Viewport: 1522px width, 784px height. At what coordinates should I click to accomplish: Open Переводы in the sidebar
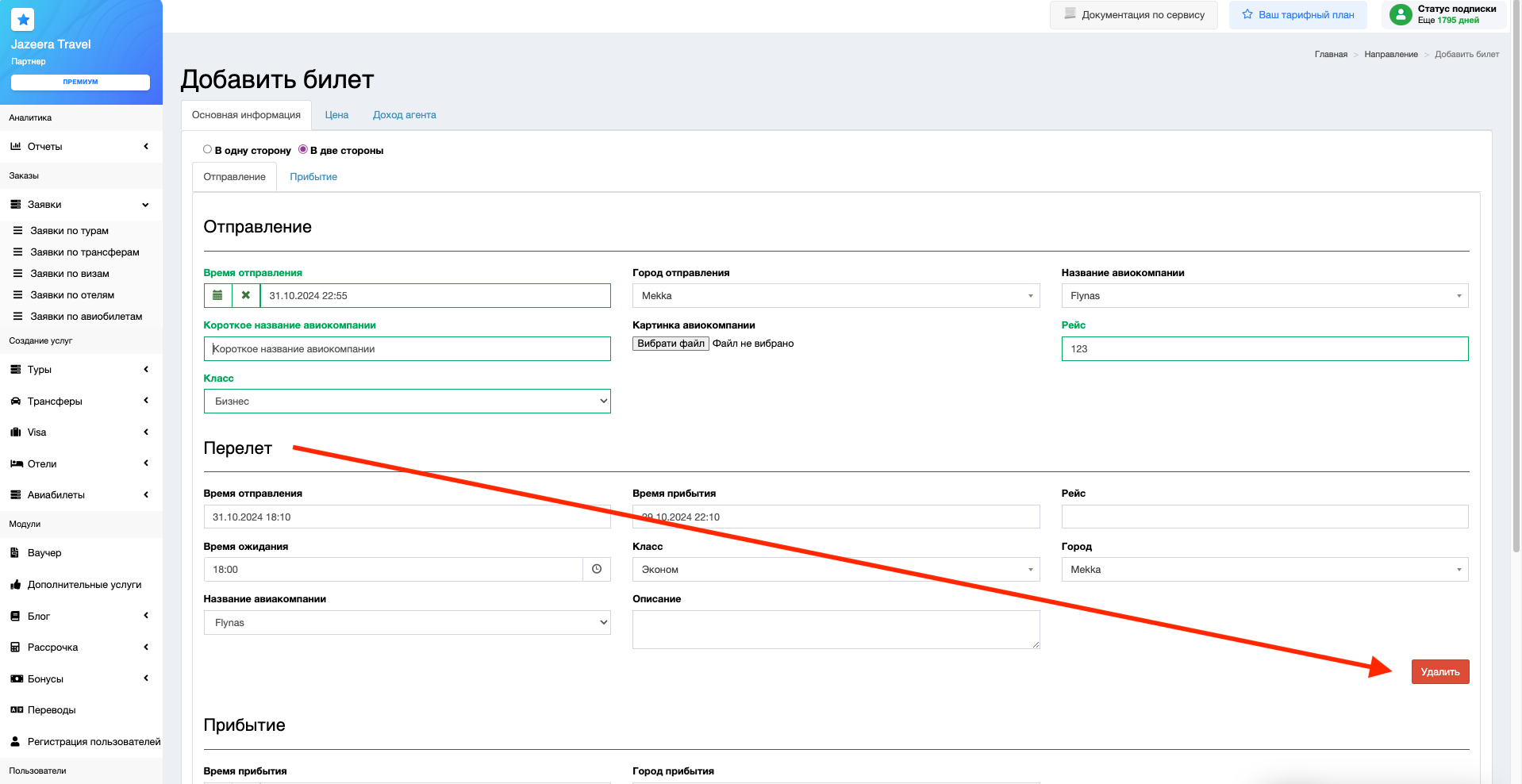[52, 710]
